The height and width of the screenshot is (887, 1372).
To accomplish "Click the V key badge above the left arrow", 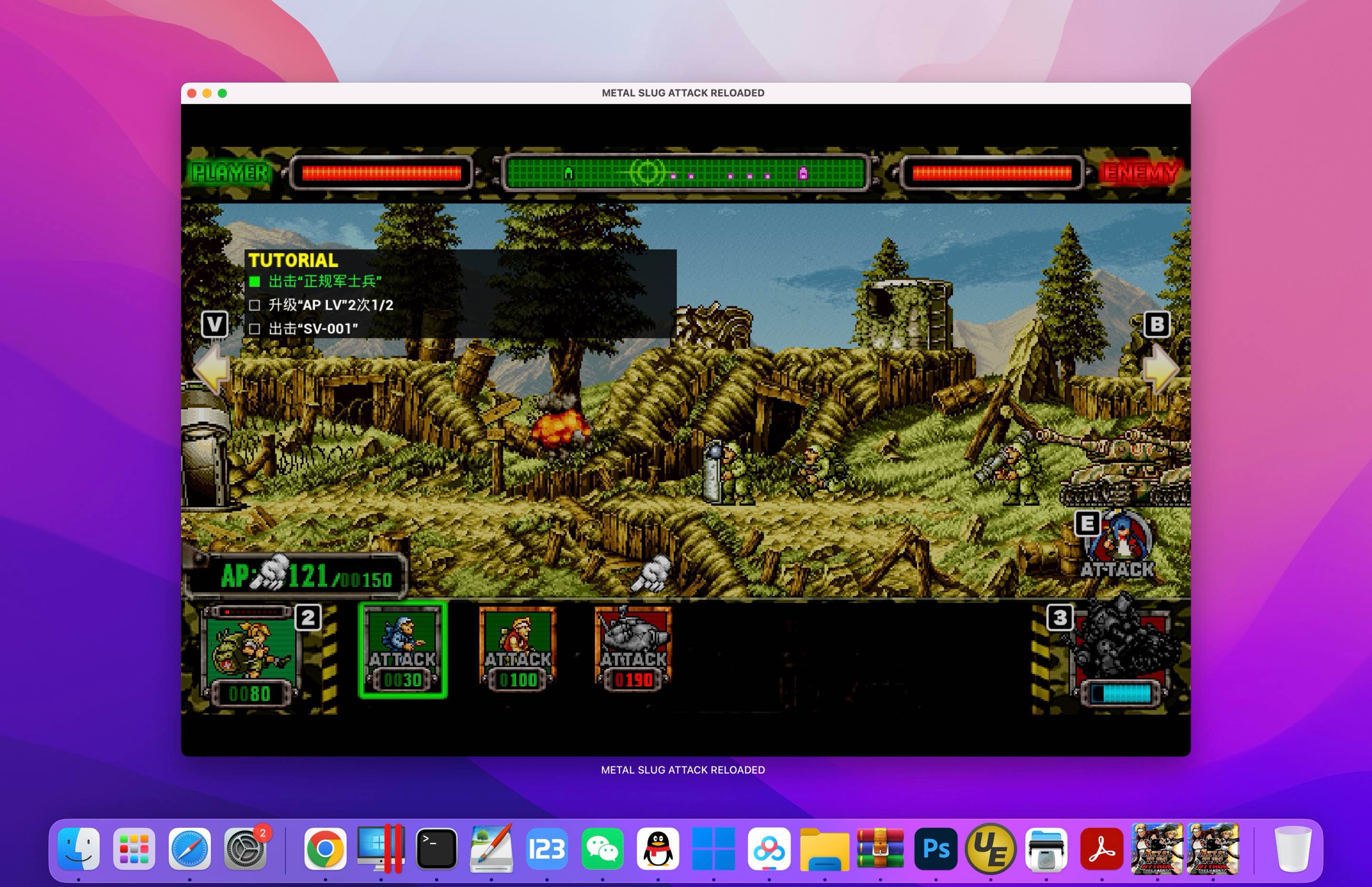I will [x=215, y=324].
